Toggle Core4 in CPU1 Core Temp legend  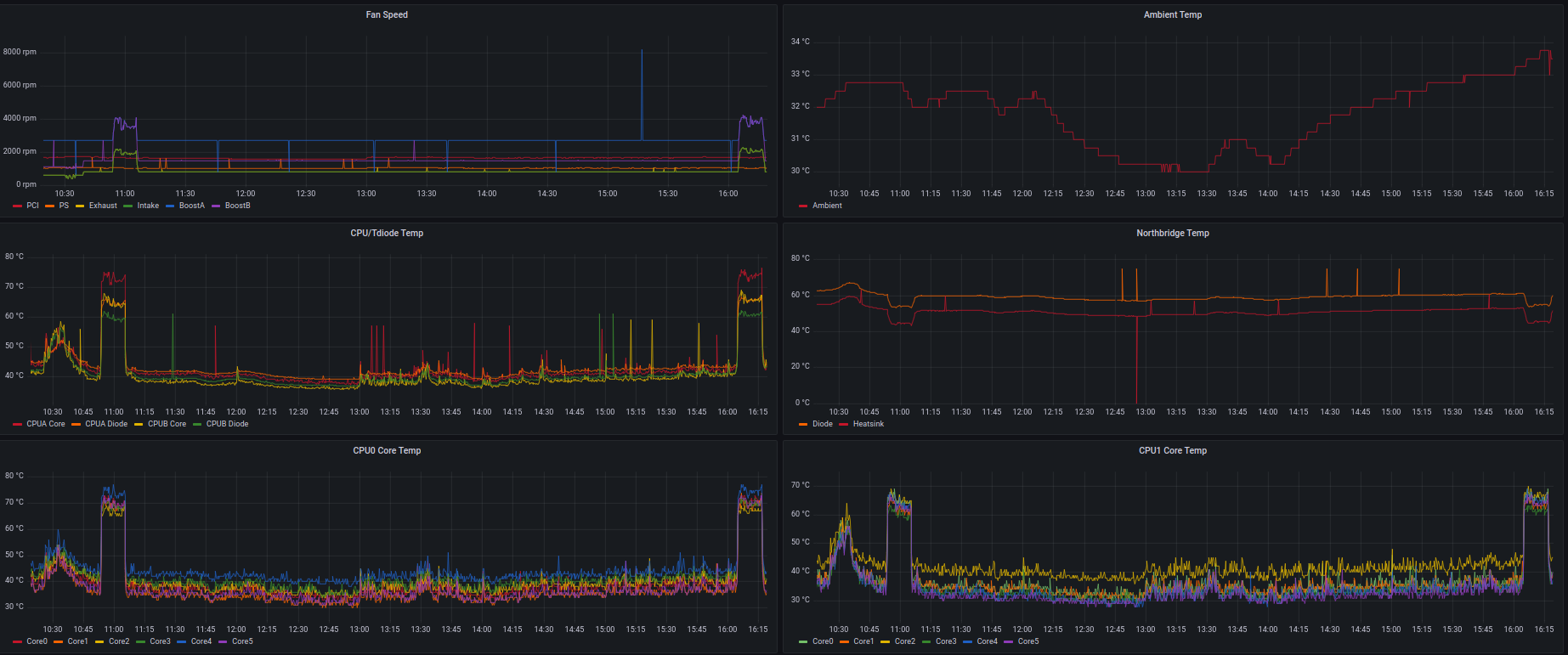(988, 641)
